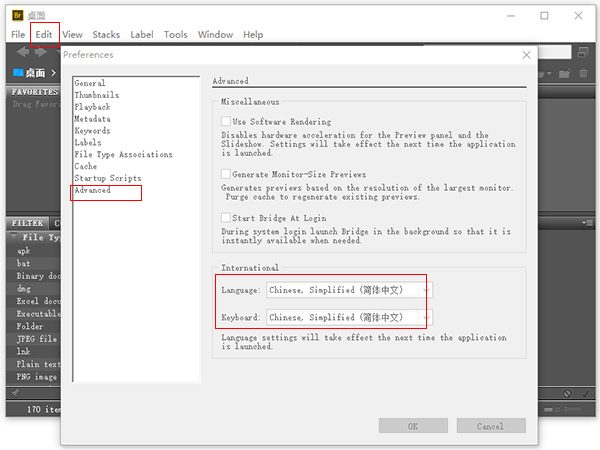Click the Cancel button
This screenshot has height=450, width=600.
pos(491,426)
